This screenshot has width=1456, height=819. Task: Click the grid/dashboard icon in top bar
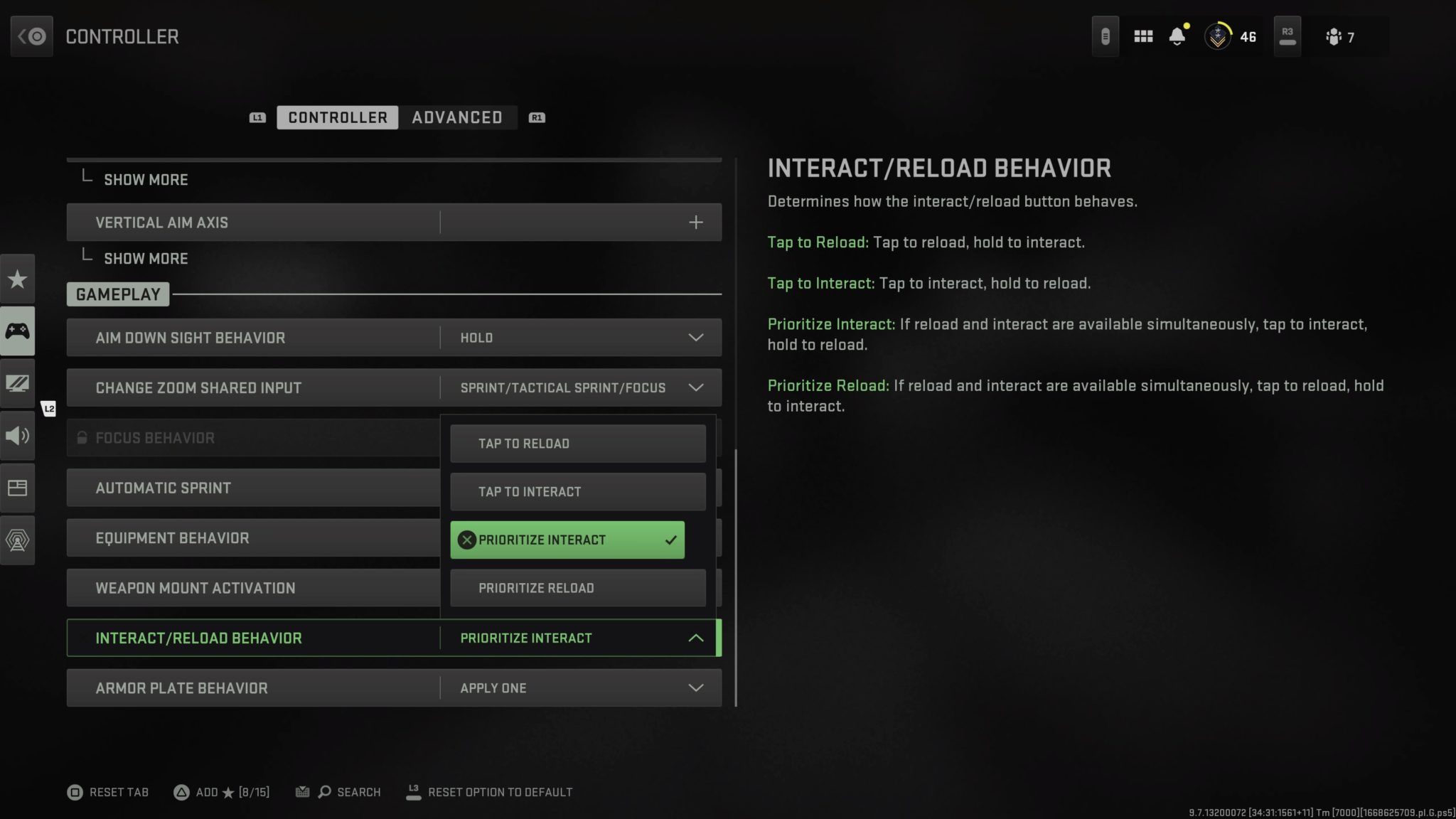tap(1142, 36)
